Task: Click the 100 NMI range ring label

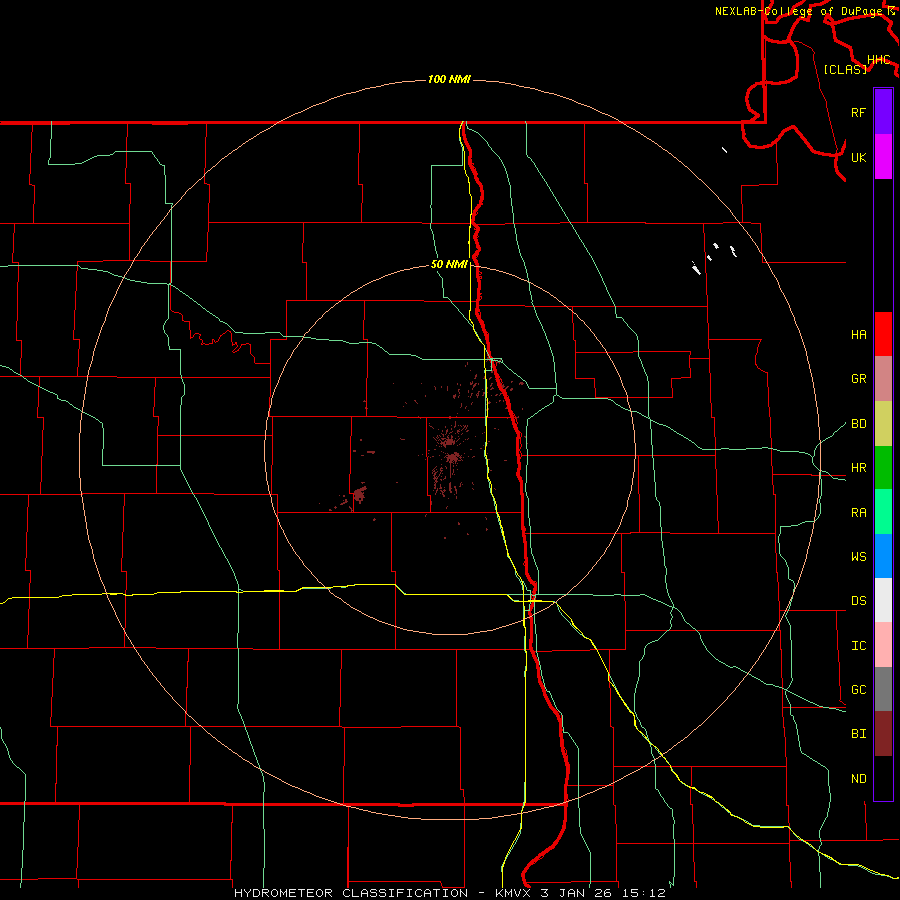Action: pos(449,79)
